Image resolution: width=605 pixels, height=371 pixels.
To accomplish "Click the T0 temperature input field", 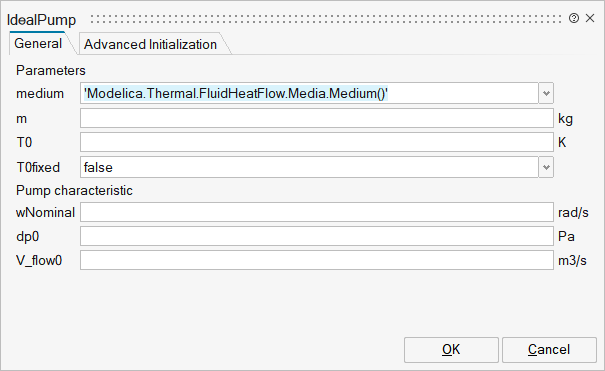I will pos(317,142).
